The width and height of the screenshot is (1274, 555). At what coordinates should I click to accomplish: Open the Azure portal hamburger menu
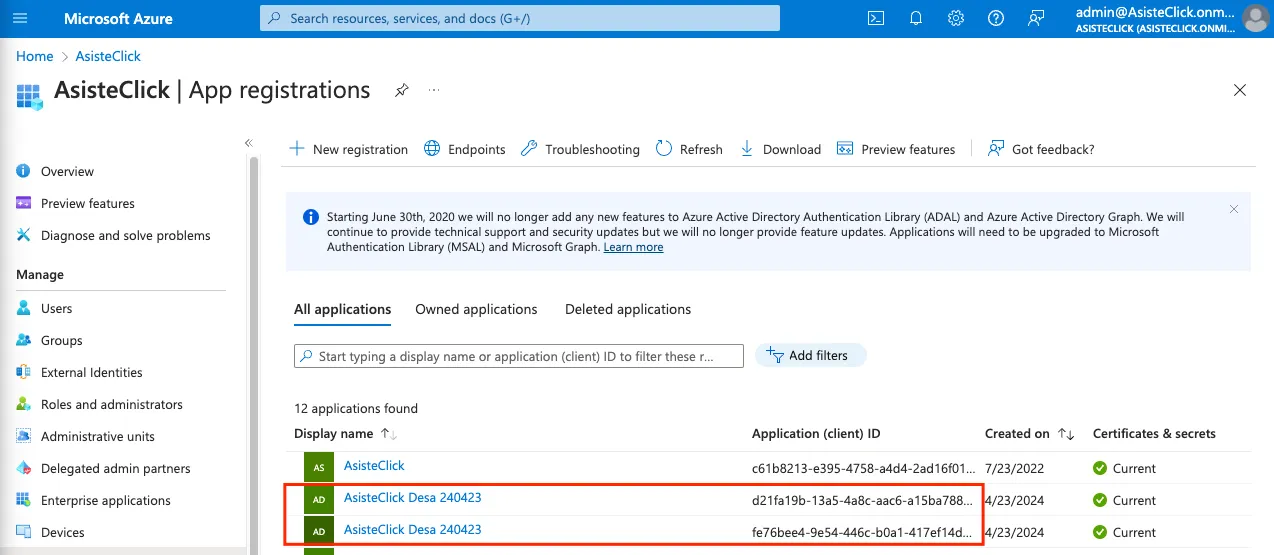[x=21, y=18]
